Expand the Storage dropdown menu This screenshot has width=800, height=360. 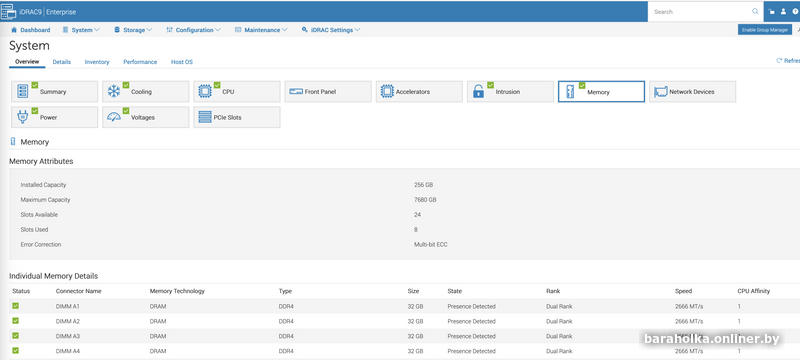[133, 30]
